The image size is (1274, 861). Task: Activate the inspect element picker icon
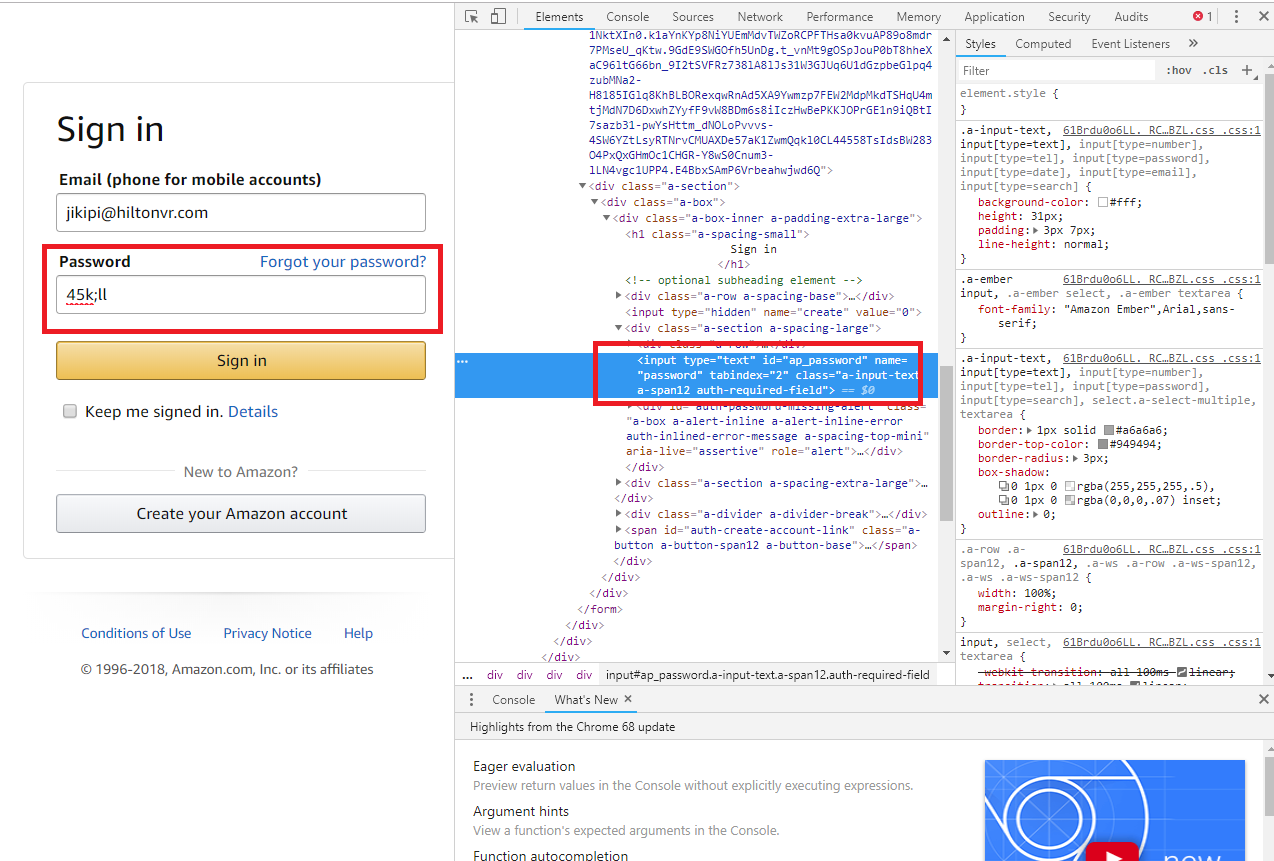coord(472,16)
